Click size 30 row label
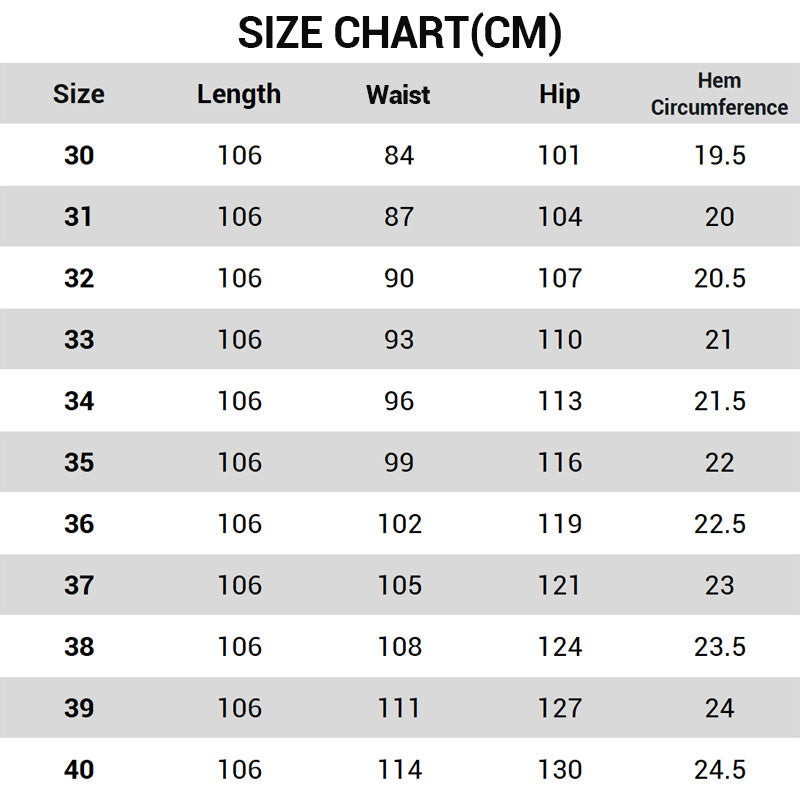 tap(78, 155)
